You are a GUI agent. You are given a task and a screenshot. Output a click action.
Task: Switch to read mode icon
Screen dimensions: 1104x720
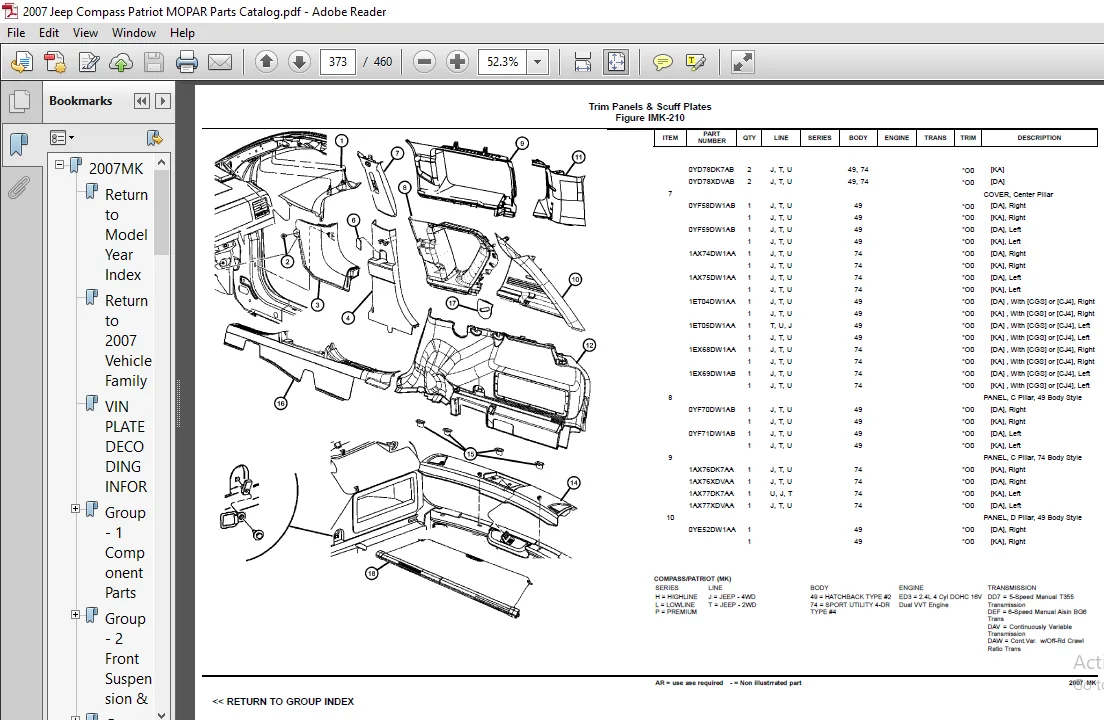point(743,62)
